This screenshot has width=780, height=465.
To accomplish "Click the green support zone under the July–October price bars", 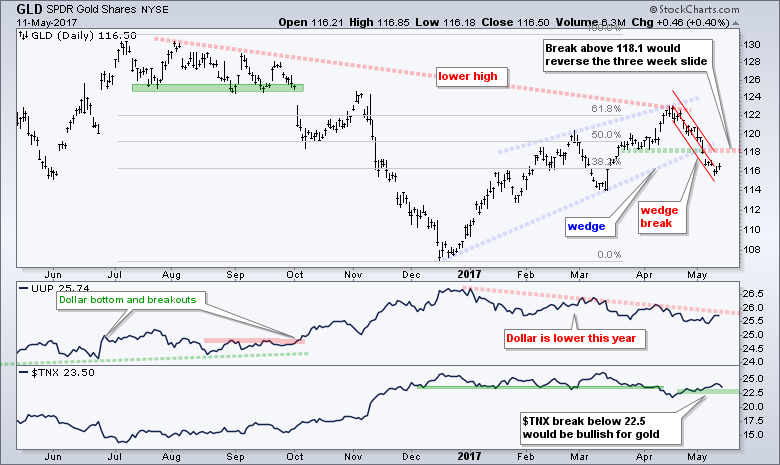I will point(217,88).
